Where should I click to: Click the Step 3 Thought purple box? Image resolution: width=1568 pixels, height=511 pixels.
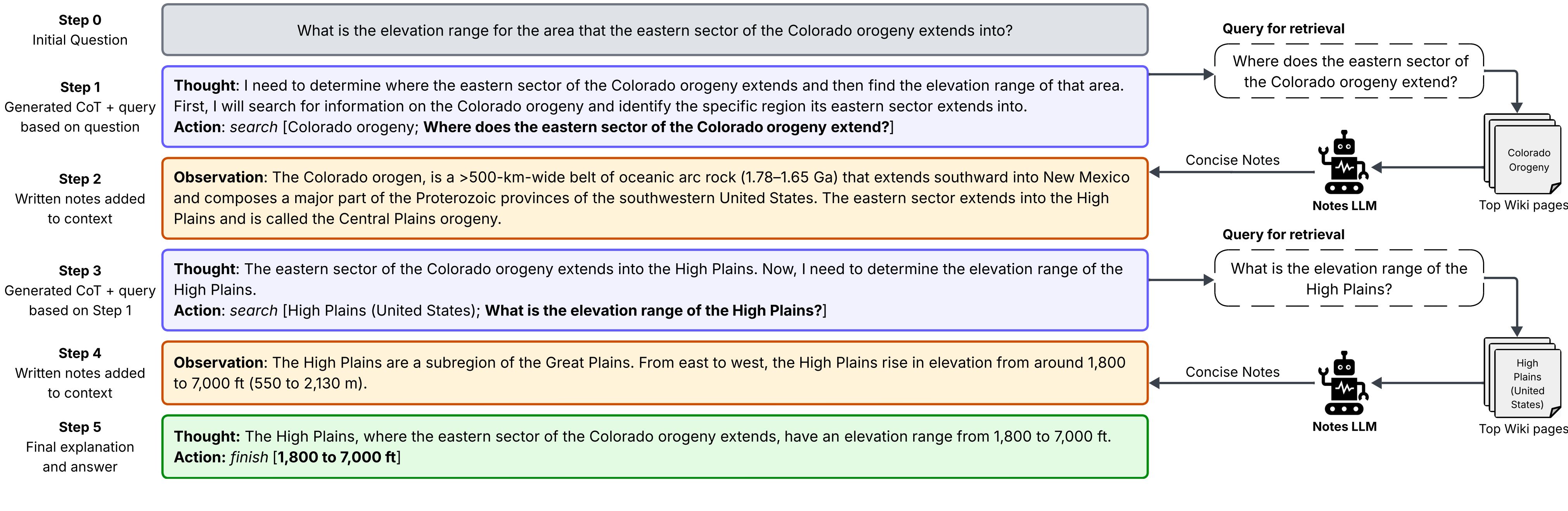coord(655,290)
